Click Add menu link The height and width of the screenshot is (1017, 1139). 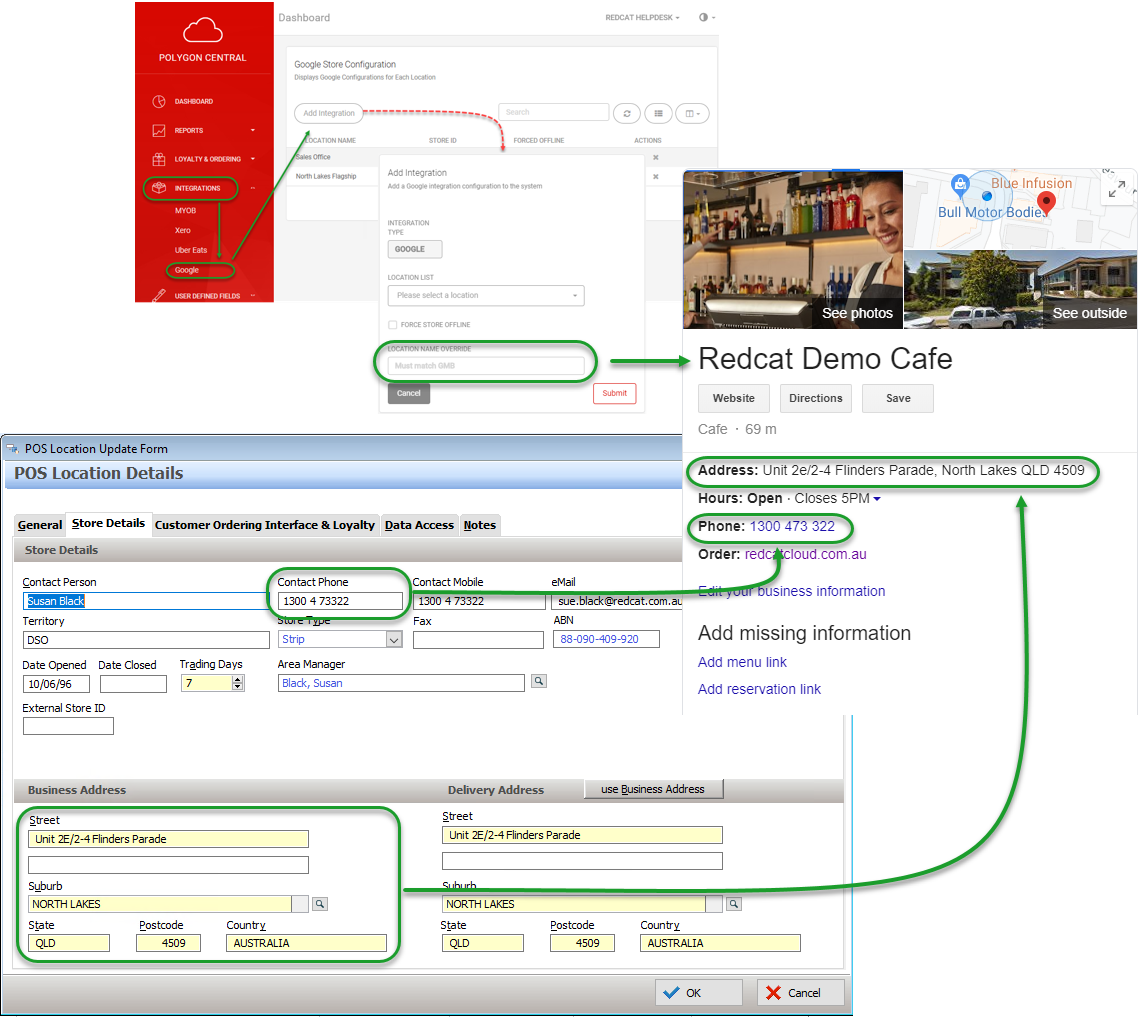point(742,663)
